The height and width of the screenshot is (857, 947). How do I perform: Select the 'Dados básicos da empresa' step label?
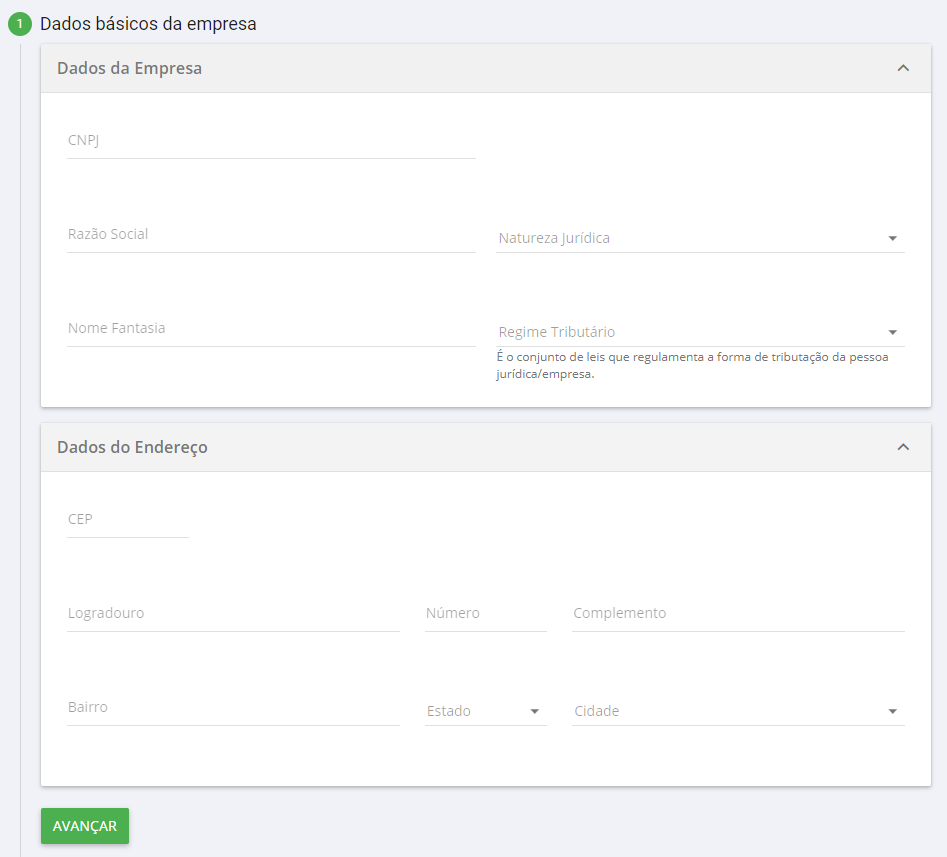[148, 24]
